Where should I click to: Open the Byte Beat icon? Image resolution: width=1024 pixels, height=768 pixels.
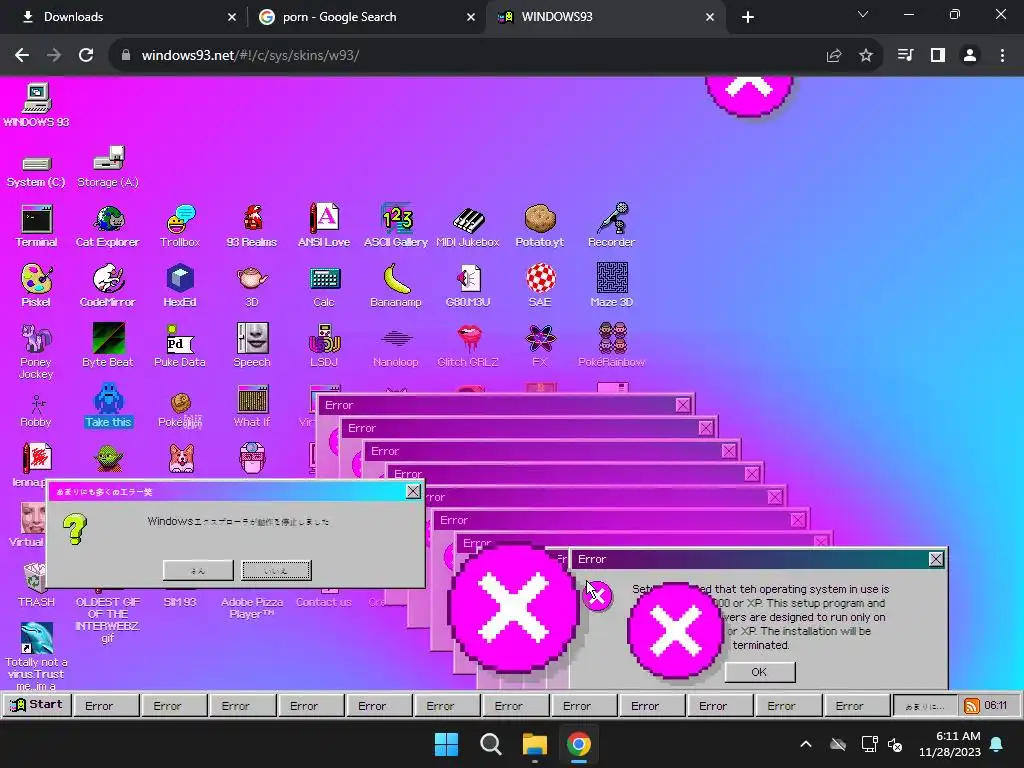pyautogui.click(x=108, y=346)
